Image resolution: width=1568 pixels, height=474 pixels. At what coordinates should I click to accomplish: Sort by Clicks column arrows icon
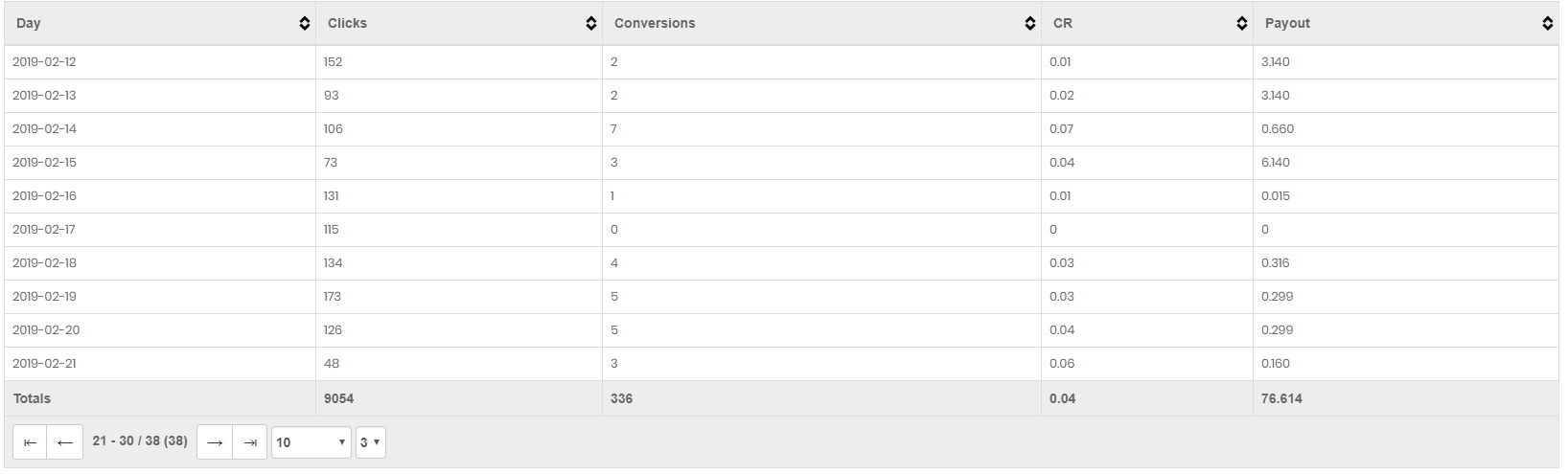591,23
